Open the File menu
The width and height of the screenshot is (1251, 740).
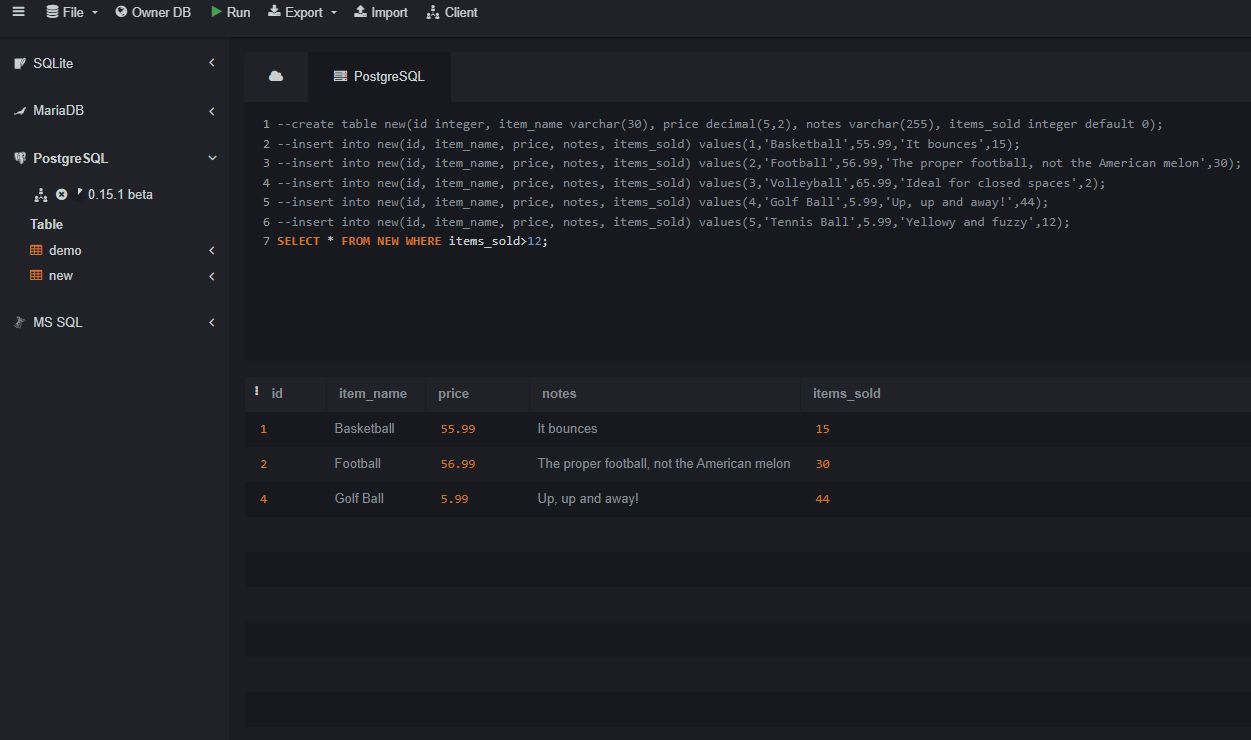(72, 12)
